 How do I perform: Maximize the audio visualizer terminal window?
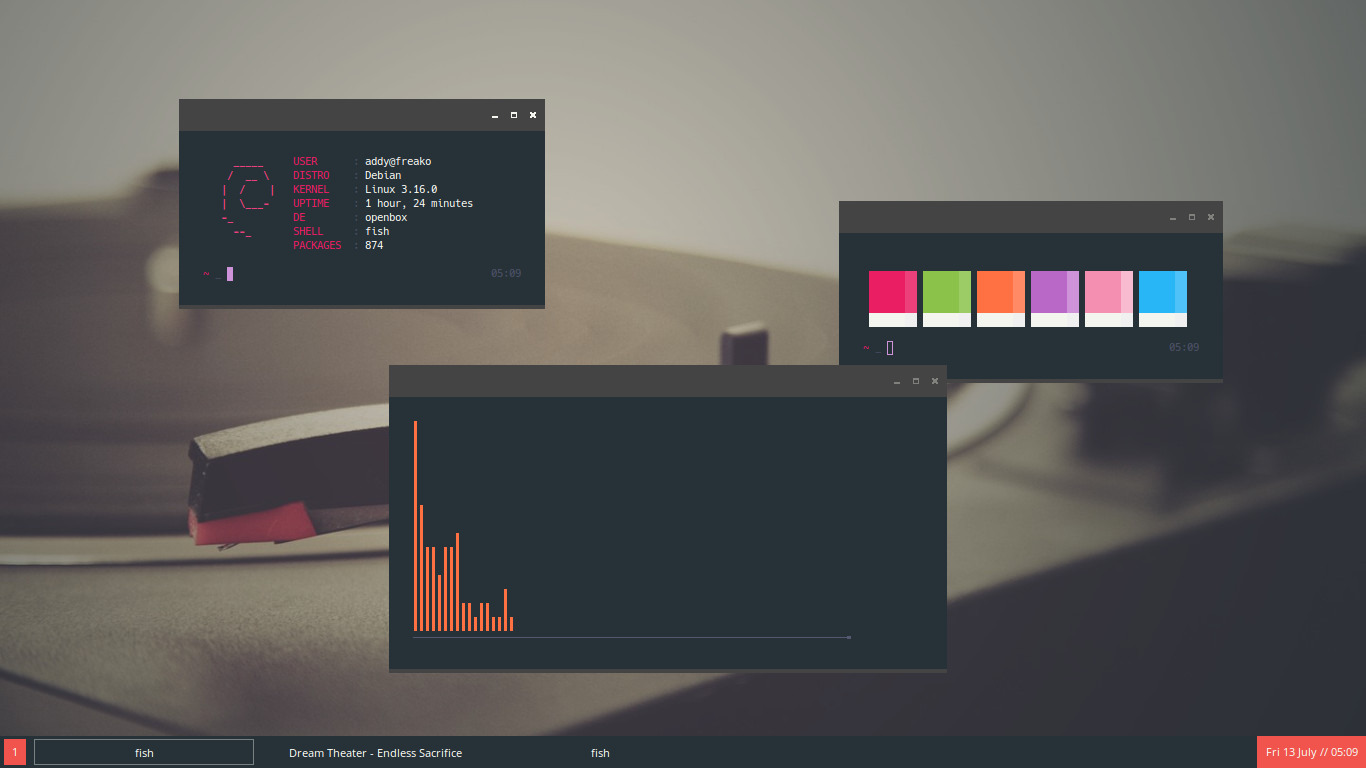916,381
